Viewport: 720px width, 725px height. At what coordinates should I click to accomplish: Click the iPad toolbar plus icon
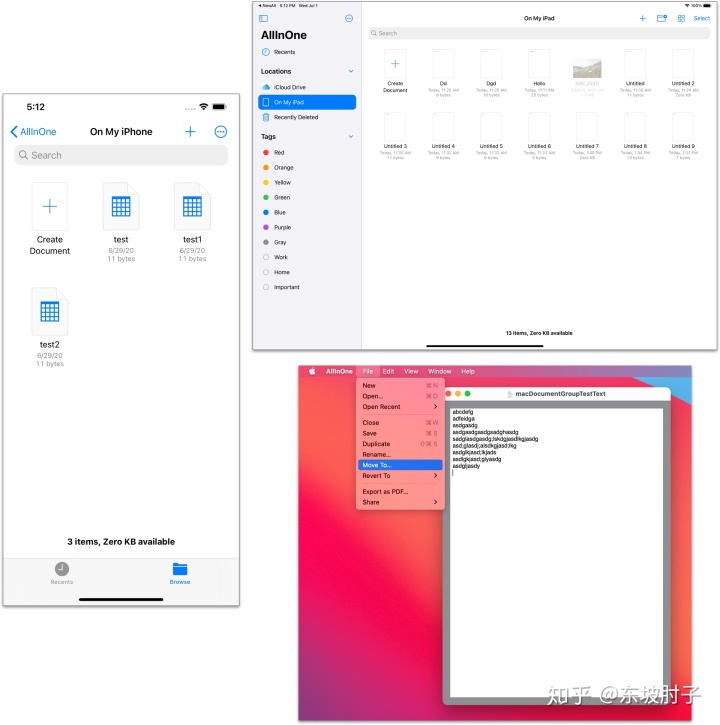(642, 18)
